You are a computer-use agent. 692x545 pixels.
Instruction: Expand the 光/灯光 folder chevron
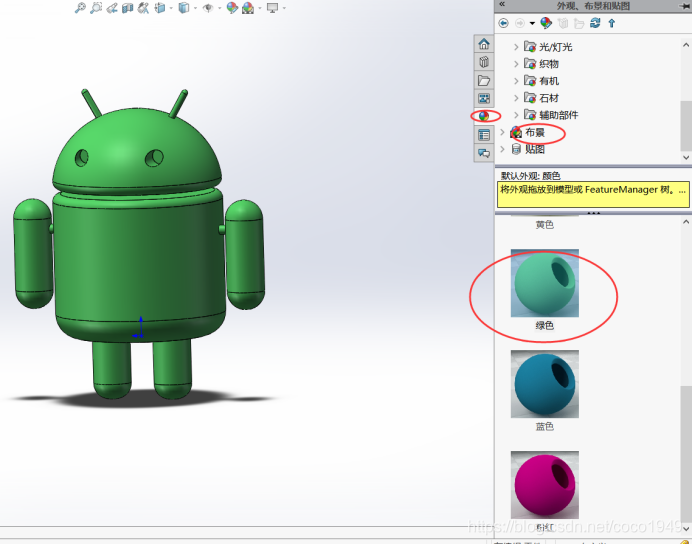click(x=516, y=47)
